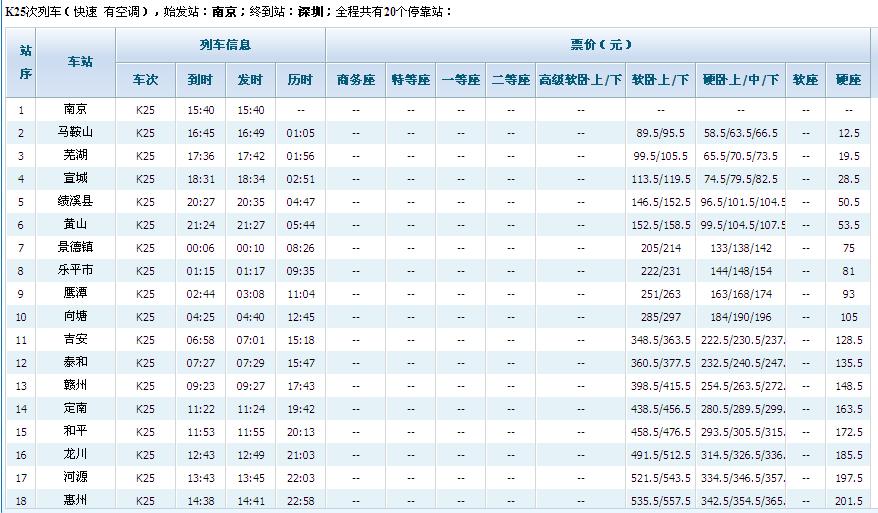Click the 硬座 column header
This screenshot has width=878, height=513.
[x=849, y=80]
